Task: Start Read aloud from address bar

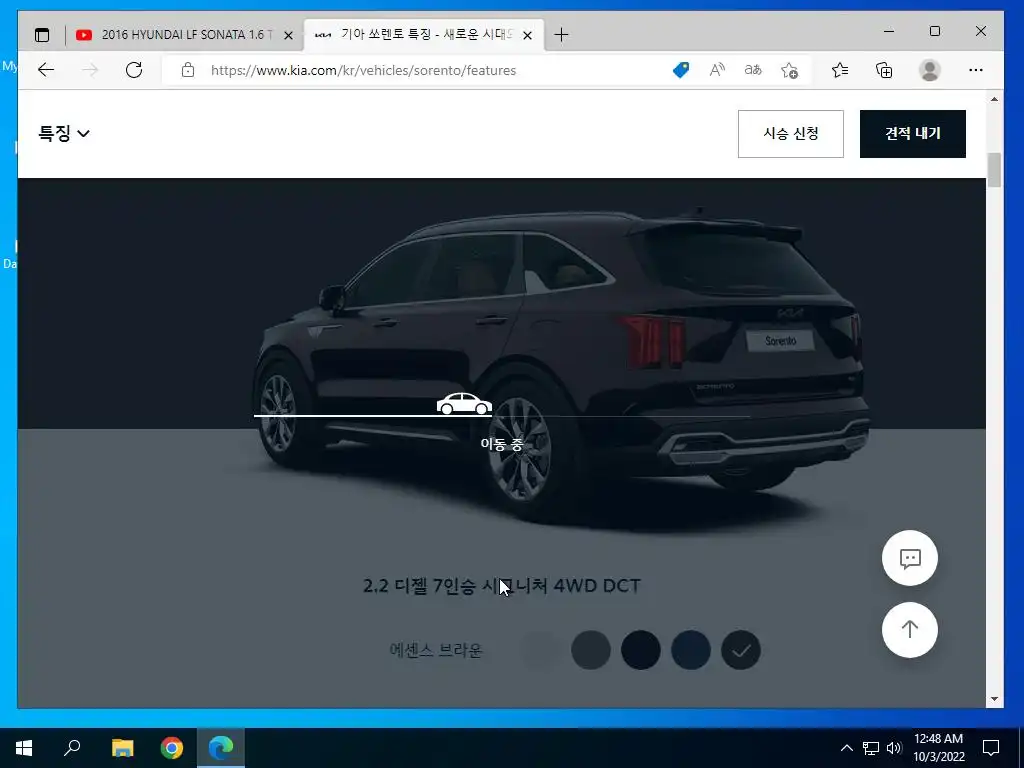Action: pos(717,70)
